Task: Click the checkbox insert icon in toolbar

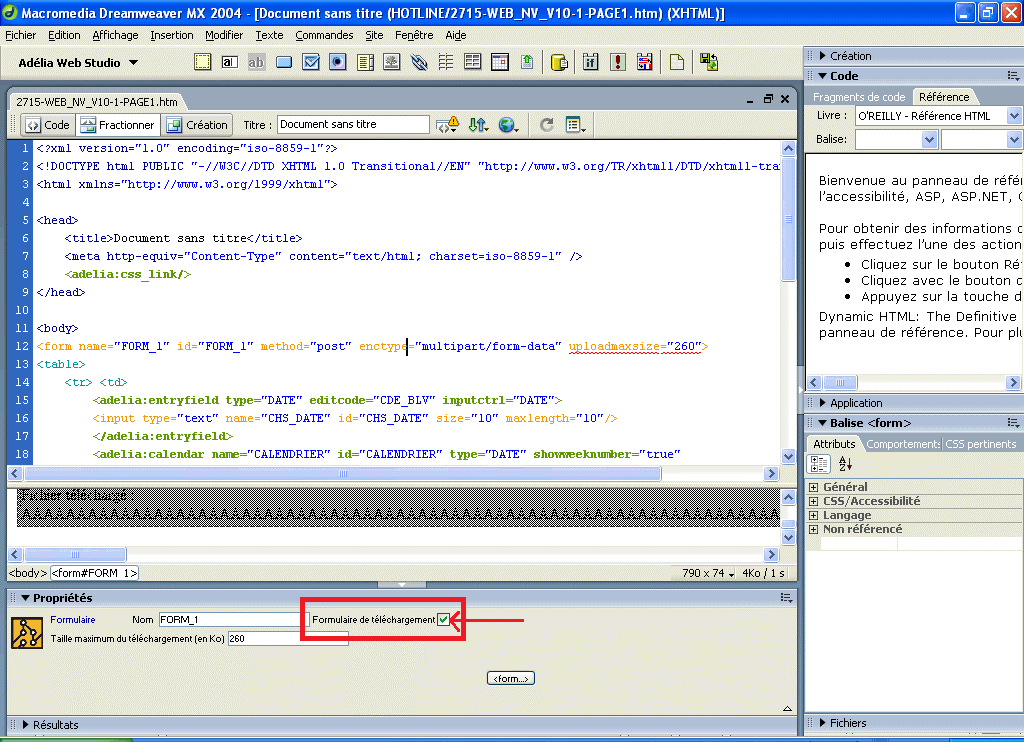Action: pyautogui.click(x=311, y=62)
